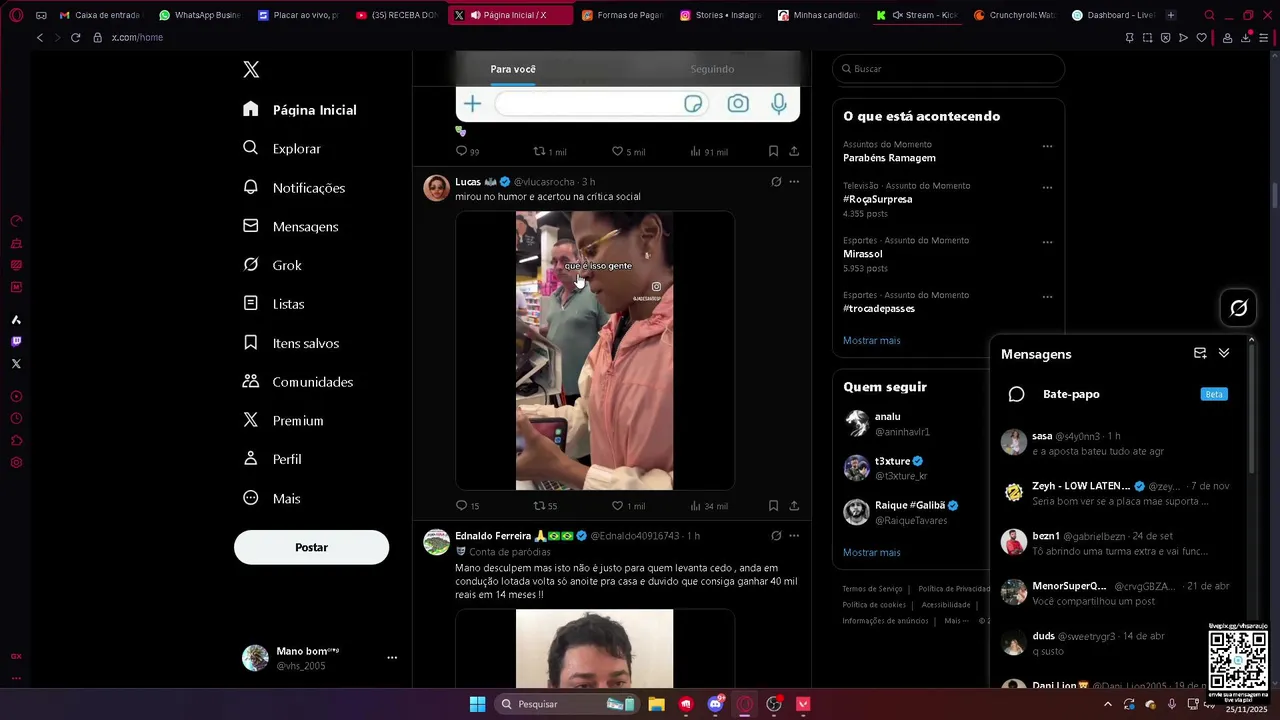The height and width of the screenshot is (720, 1280).
Task: Like the top post with 5 mil likes
Action: pyautogui.click(x=628, y=152)
